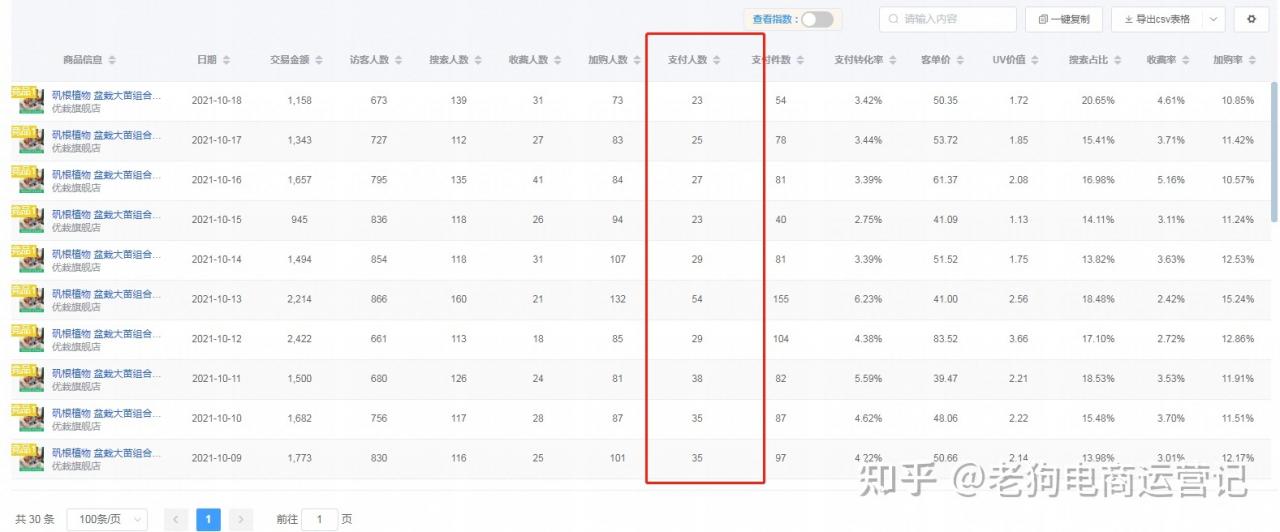Sort by 搜索占比 column arrows
Screen dimensions: 1280x532
(1117, 60)
